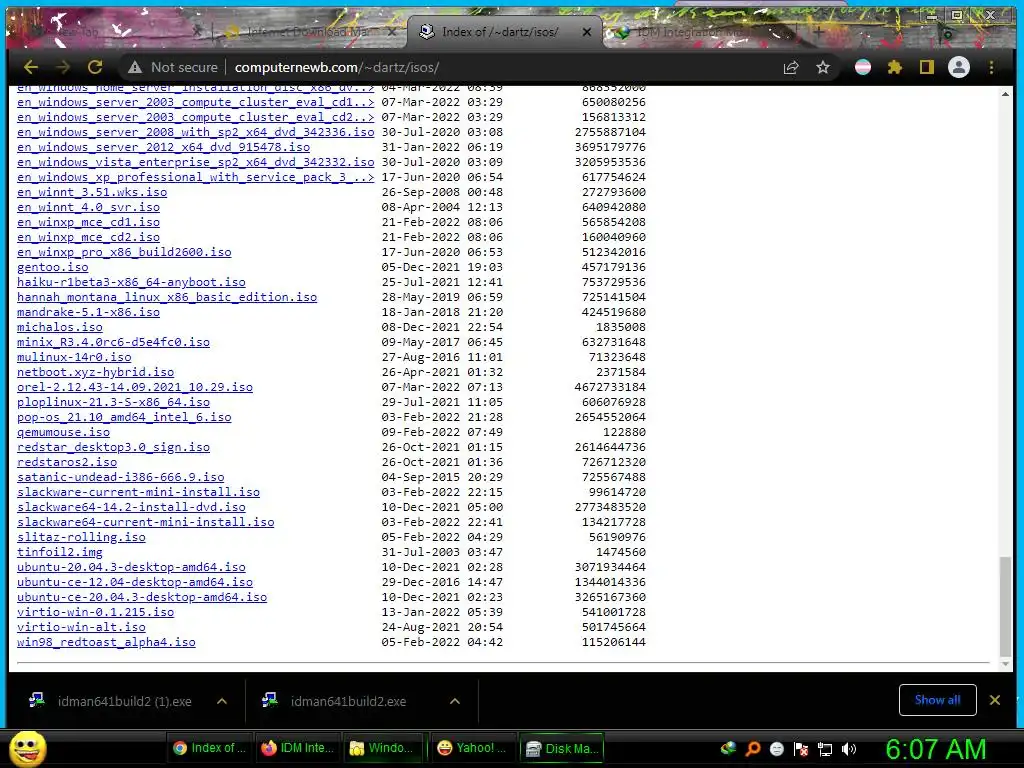The width and height of the screenshot is (1024, 768).
Task: Open slackware64-14.2-install-dvd.iso link
Action: (x=131, y=507)
